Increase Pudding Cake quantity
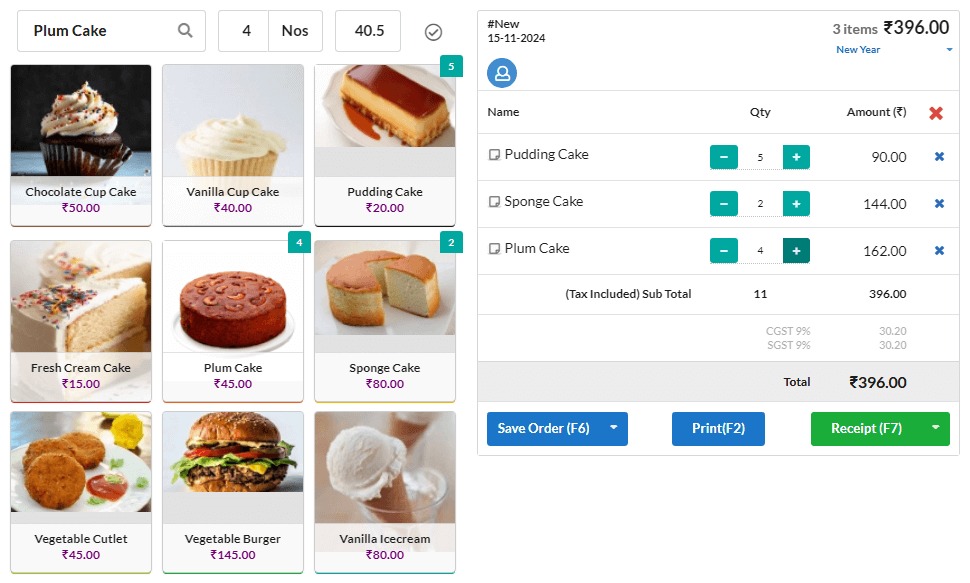The height and width of the screenshot is (583, 970). [x=796, y=157]
